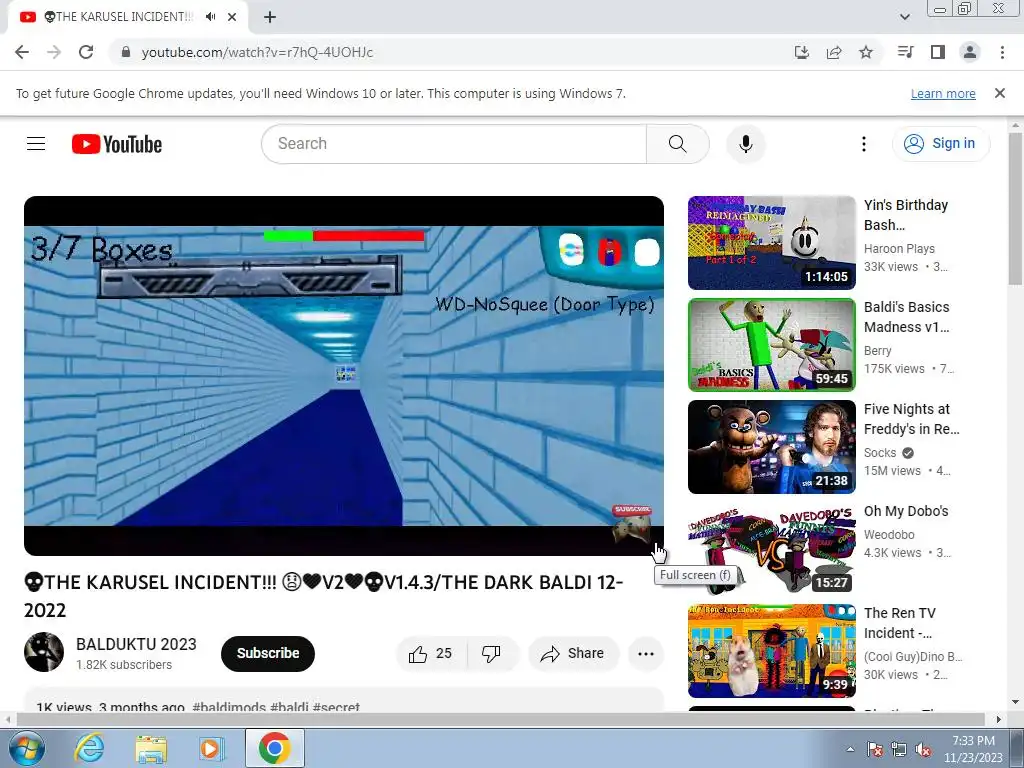This screenshot has width=1024, height=768.
Task: Open the BALDUKTU 2023 channel name
Action: point(136,644)
